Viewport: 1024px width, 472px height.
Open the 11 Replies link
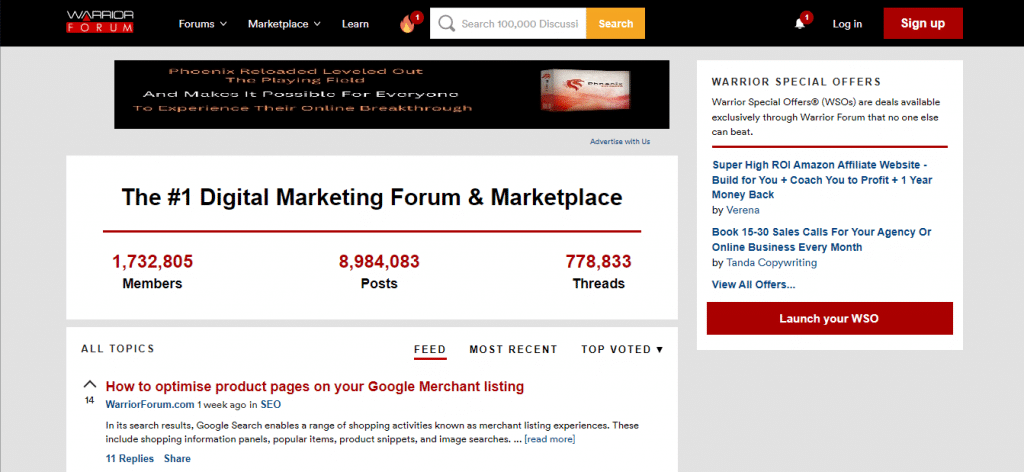(130, 458)
